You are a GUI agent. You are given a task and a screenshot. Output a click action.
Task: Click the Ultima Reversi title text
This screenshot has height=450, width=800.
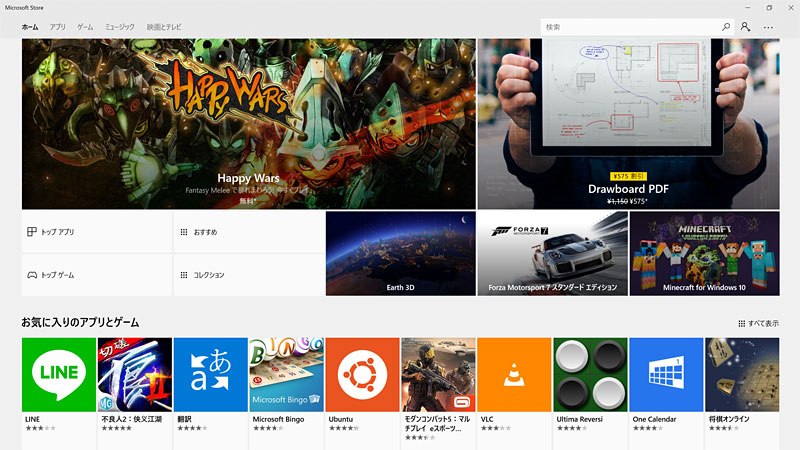click(x=580, y=419)
